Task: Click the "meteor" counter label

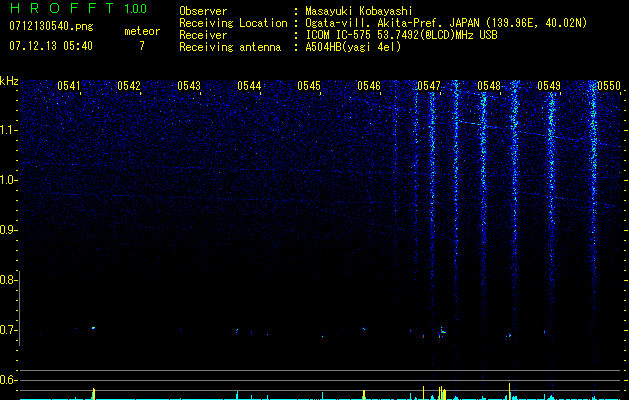Action: coord(142,31)
